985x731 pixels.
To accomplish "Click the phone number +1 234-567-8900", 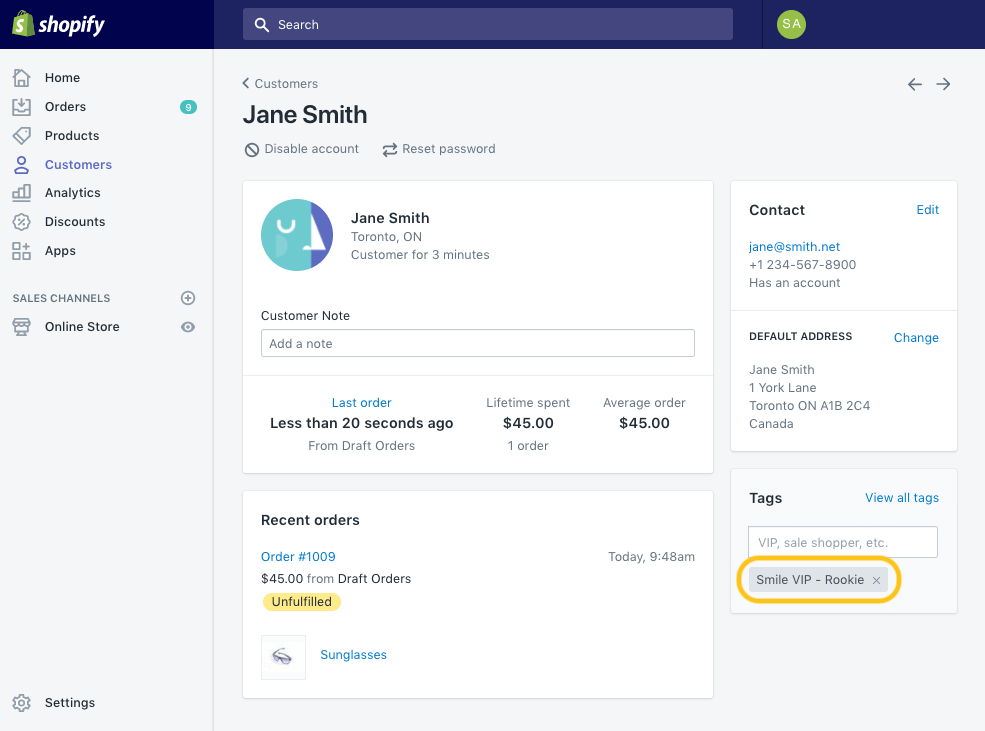I will [x=802, y=265].
